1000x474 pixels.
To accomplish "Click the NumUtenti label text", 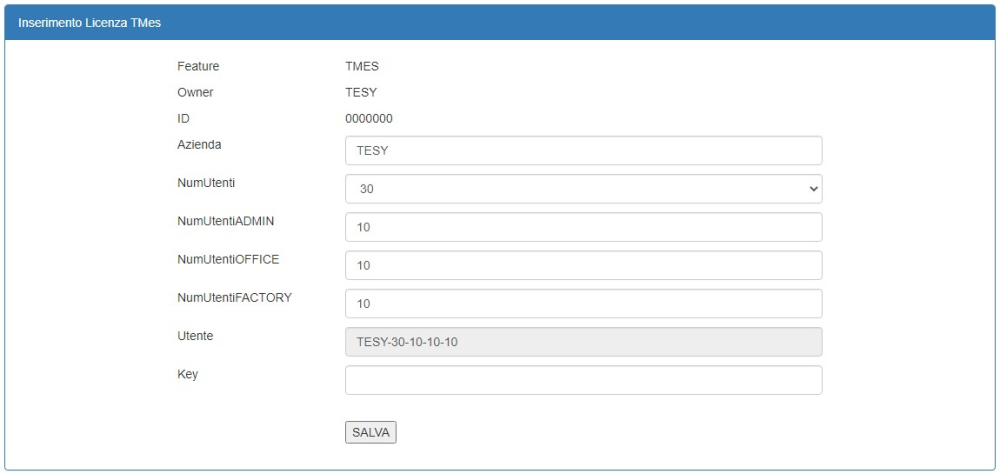I will pyautogui.click(x=205, y=183).
